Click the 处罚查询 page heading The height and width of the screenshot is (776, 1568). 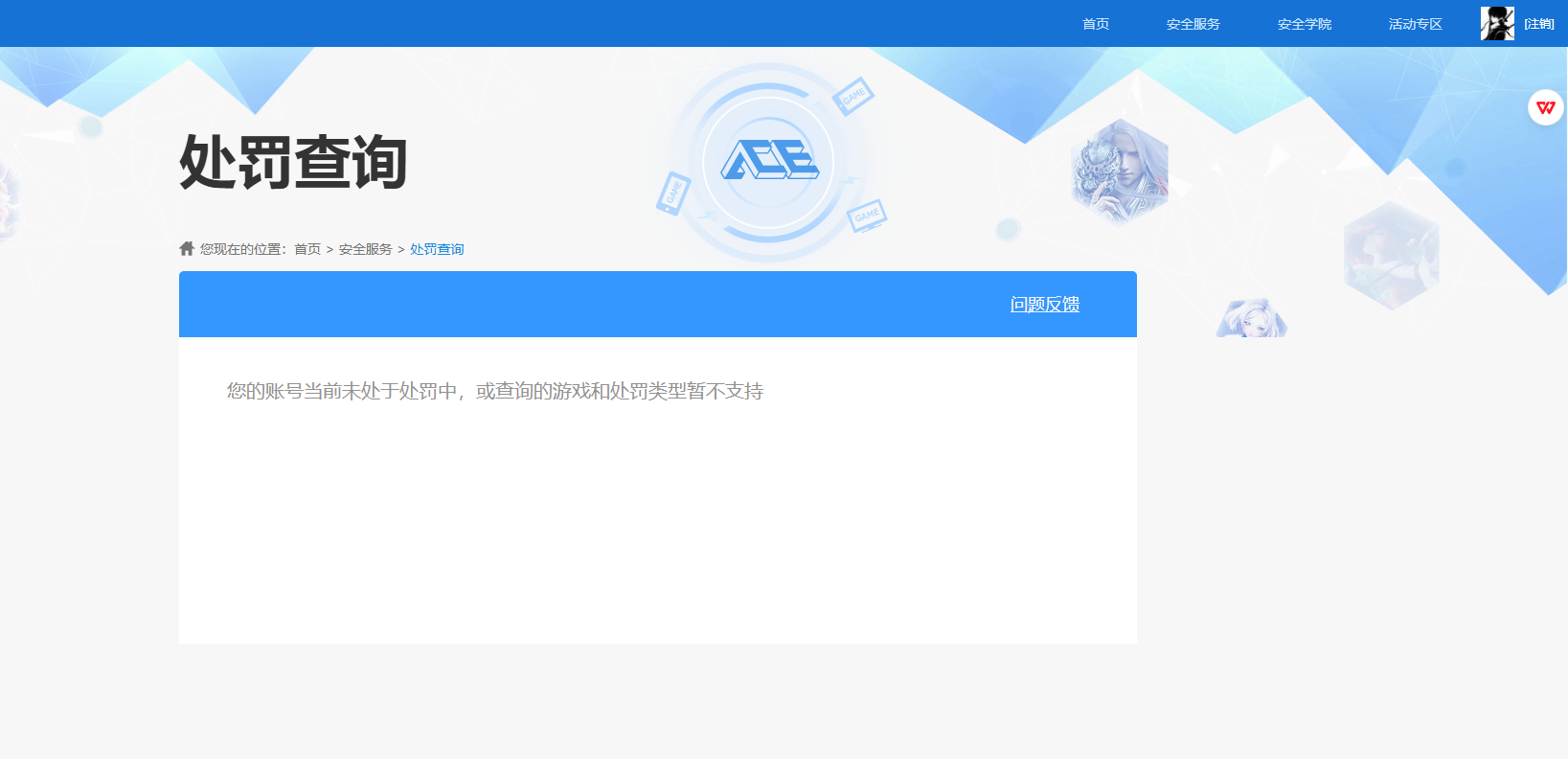click(294, 162)
